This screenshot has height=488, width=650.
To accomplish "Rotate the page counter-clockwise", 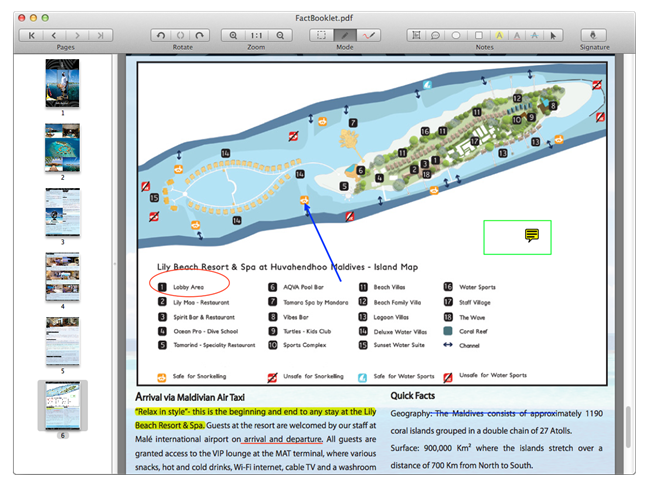I will (x=161, y=36).
